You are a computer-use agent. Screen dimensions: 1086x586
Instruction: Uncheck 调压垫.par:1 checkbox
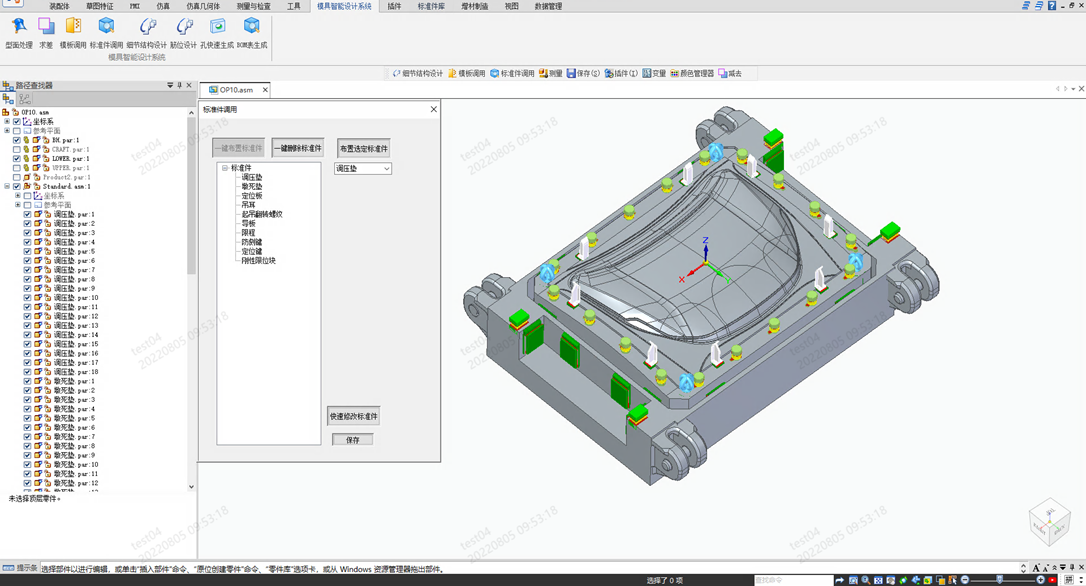pos(27,214)
